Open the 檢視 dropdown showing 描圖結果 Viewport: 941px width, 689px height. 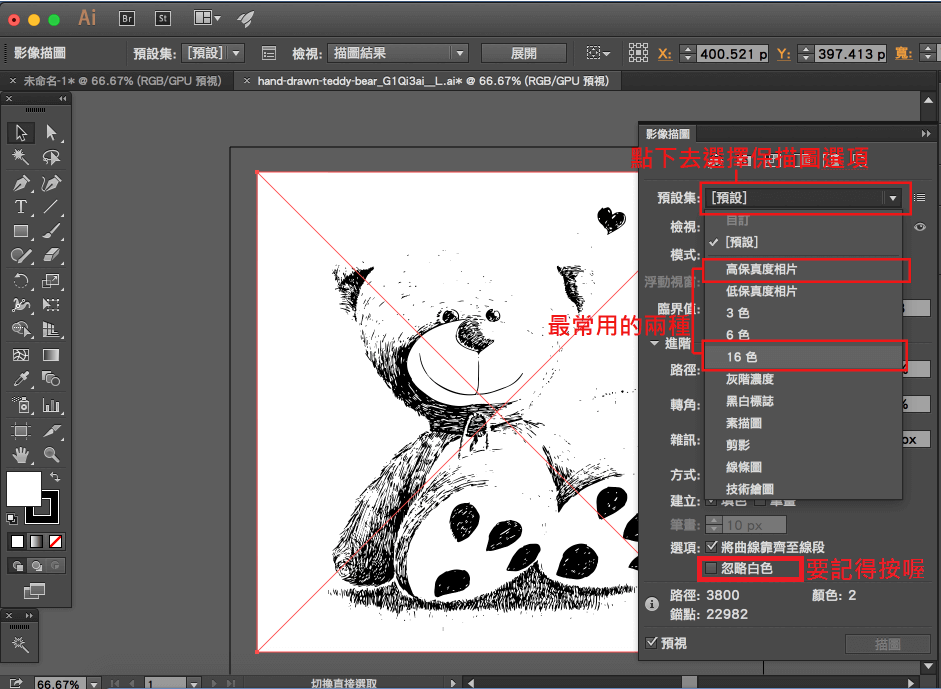(400, 53)
